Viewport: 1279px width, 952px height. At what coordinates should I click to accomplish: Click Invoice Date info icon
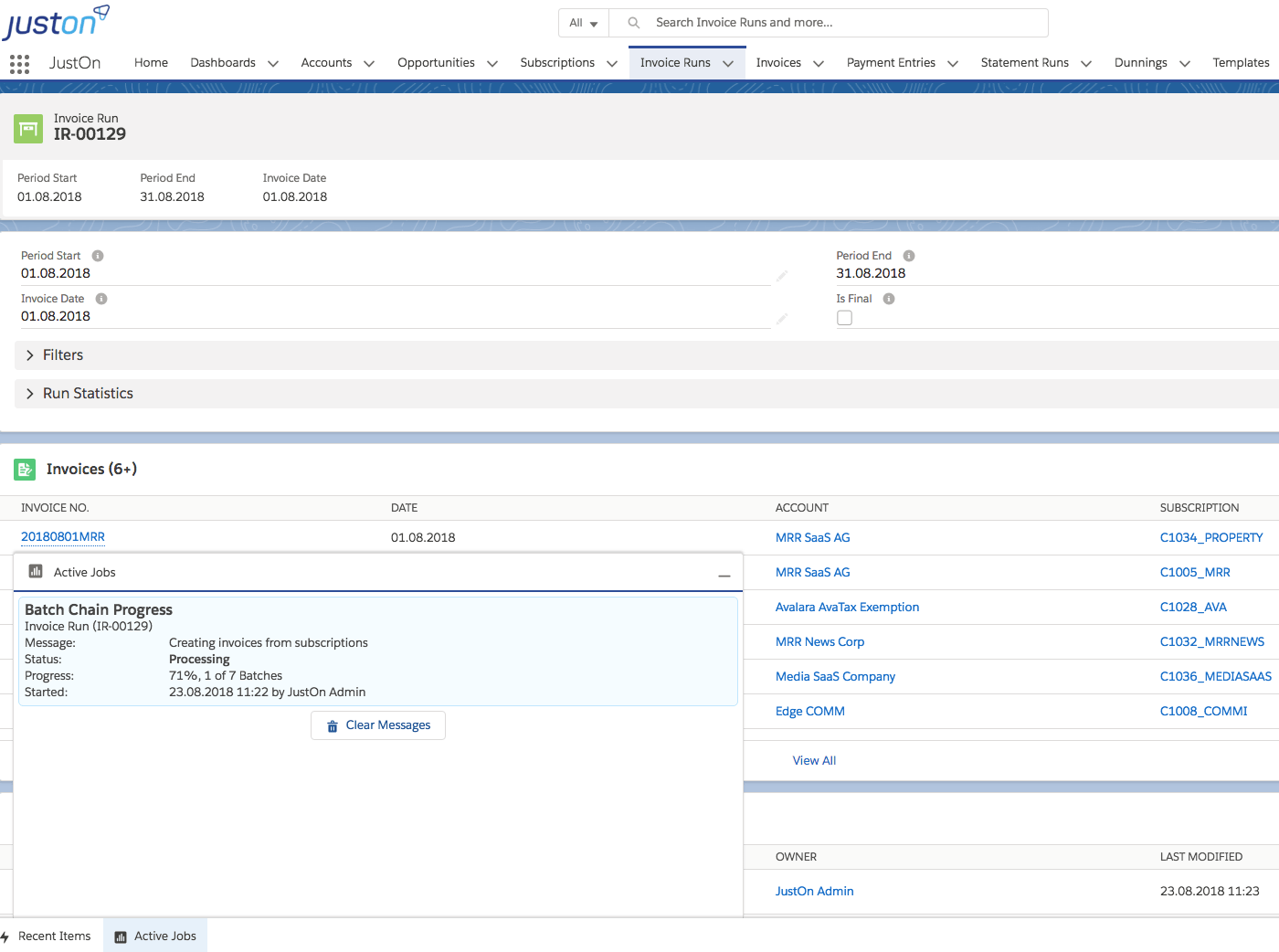pos(101,299)
